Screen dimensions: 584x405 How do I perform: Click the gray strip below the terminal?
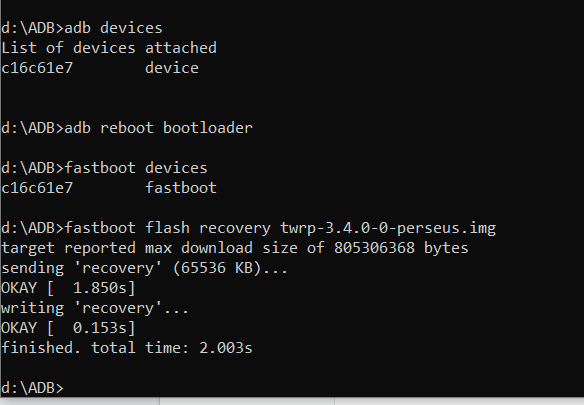(x=292, y=401)
